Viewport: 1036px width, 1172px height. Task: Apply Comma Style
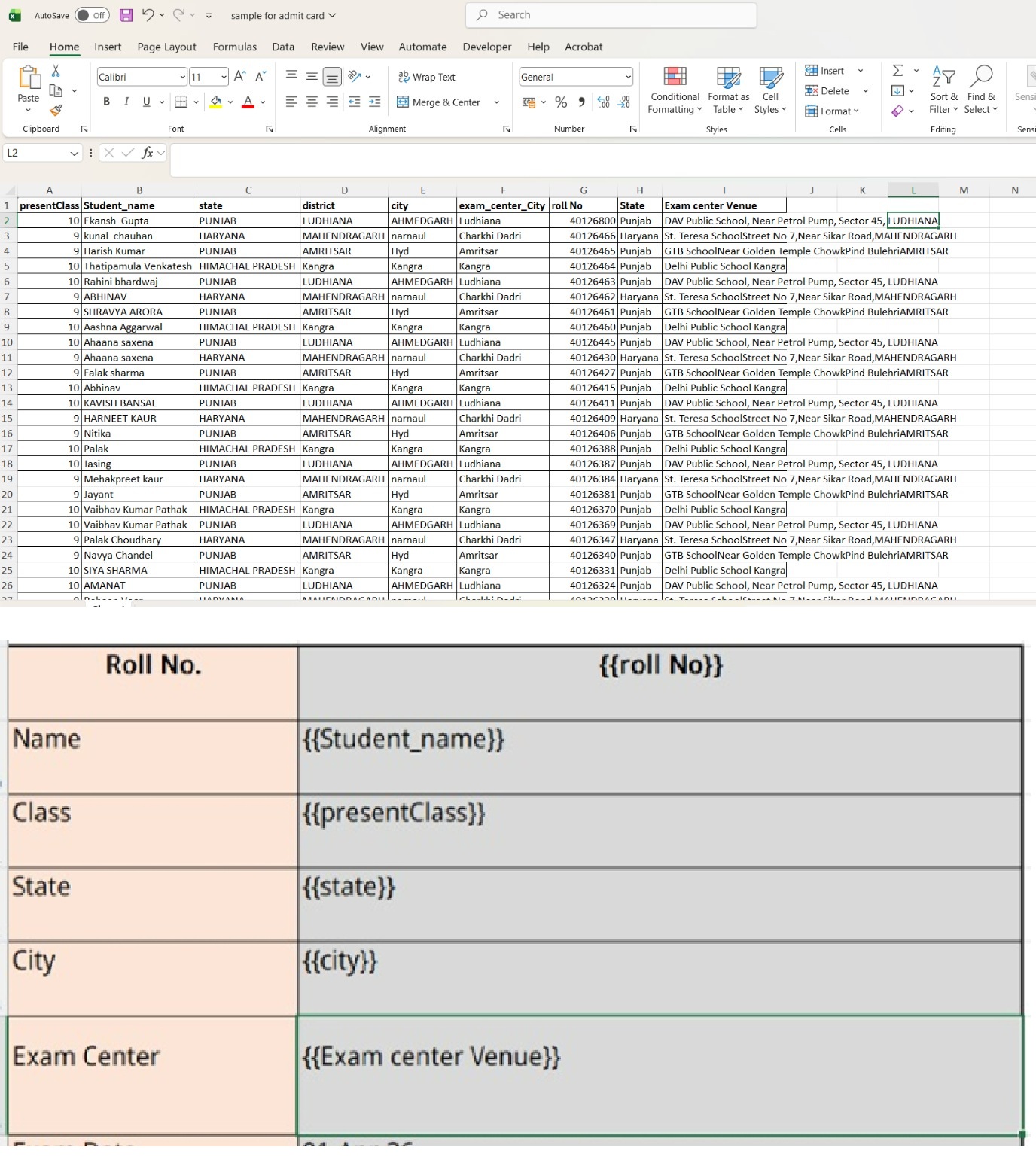coord(581,102)
